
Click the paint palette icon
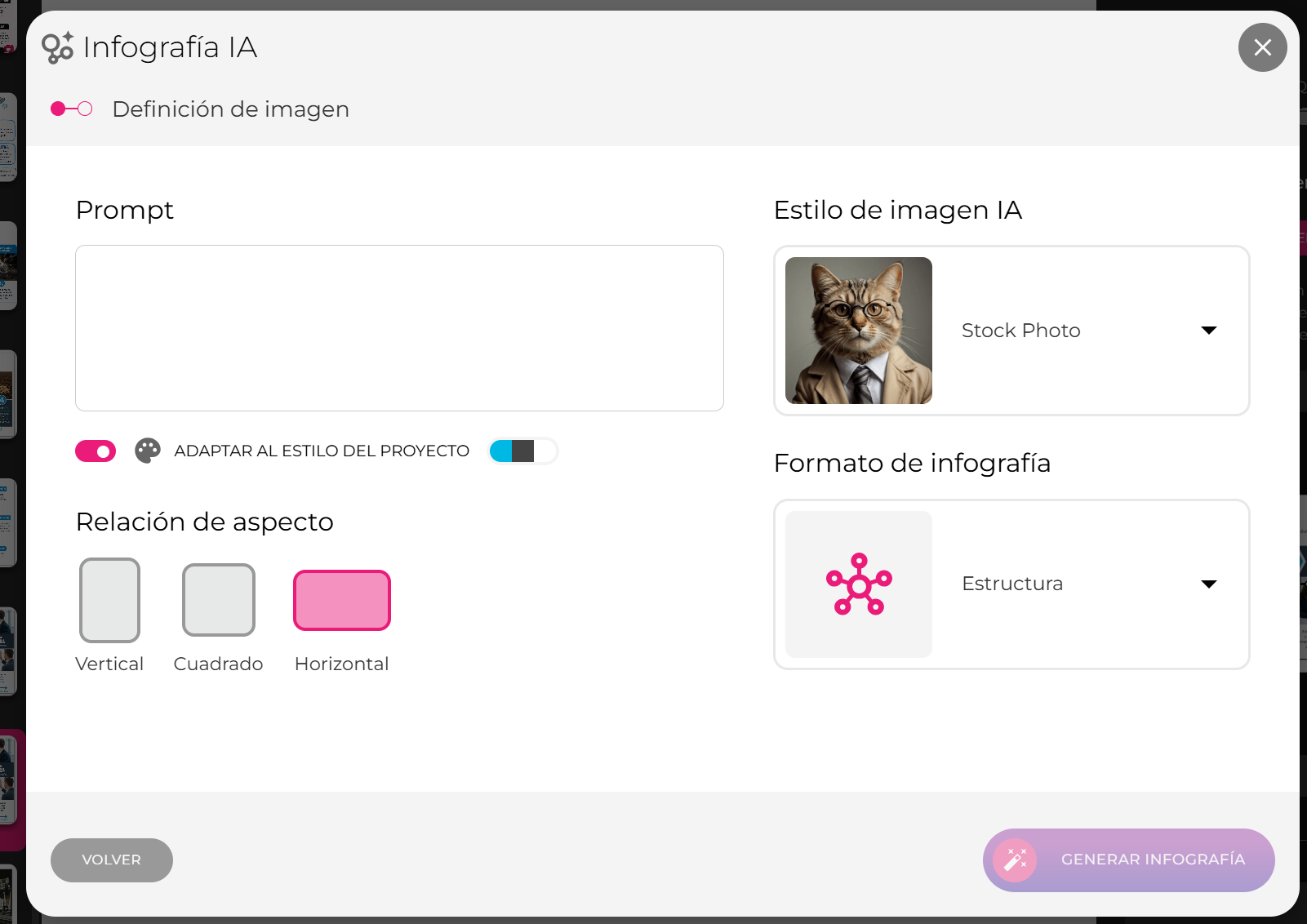(x=148, y=451)
